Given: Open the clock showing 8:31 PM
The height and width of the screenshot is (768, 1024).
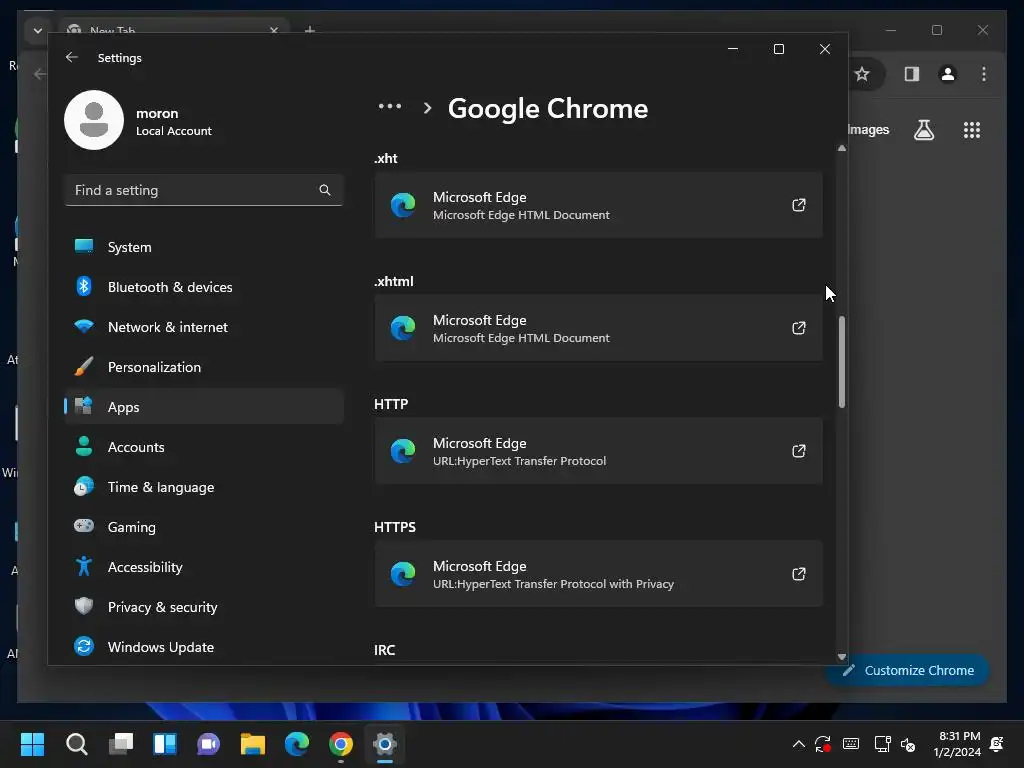Looking at the screenshot, I should pos(957,744).
